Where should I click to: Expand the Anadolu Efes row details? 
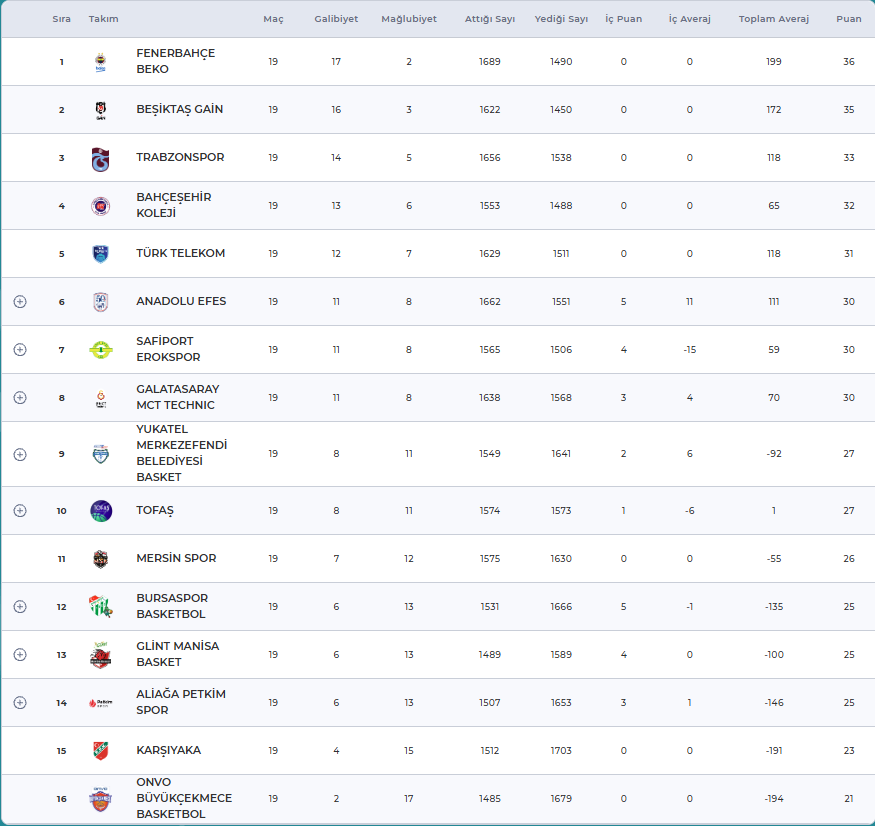click(x=20, y=302)
